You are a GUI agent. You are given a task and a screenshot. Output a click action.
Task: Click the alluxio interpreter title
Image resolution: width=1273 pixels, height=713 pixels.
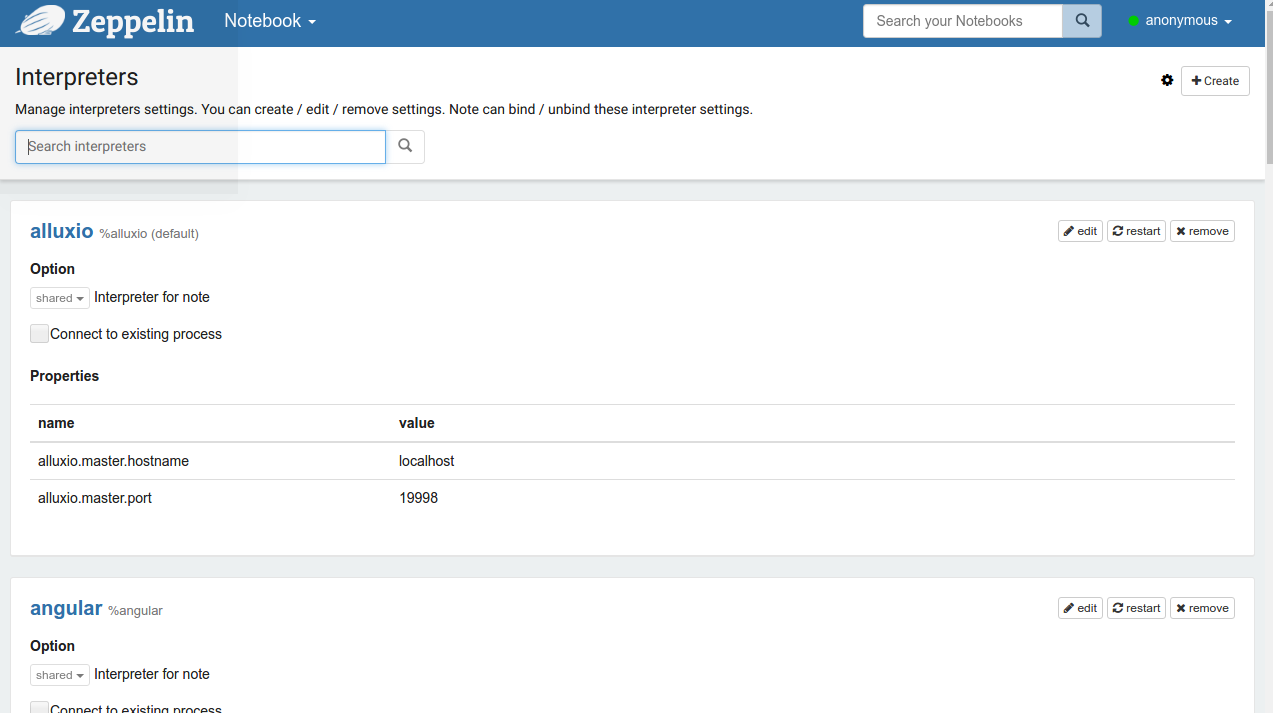click(x=62, y=231)
